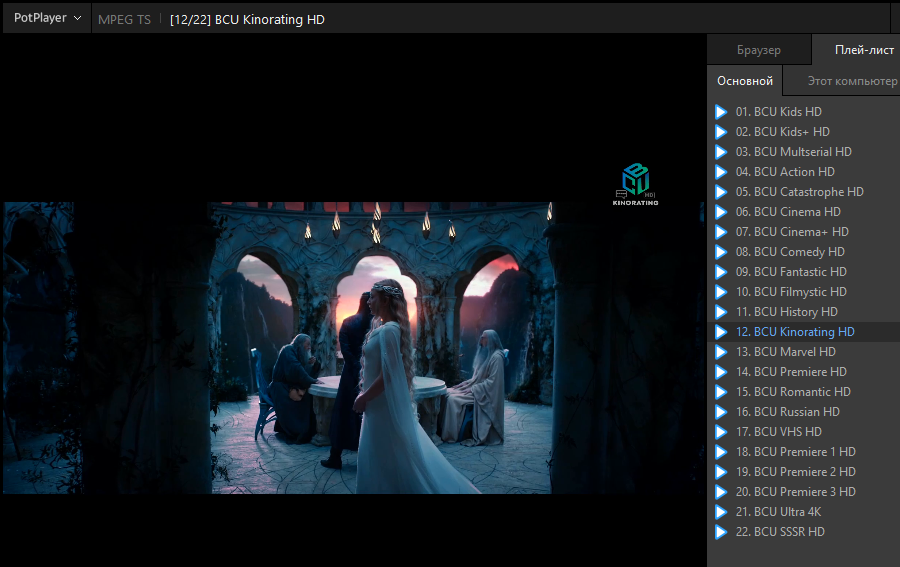
Task: Click the MPEG TS format label
Action: 124,20
